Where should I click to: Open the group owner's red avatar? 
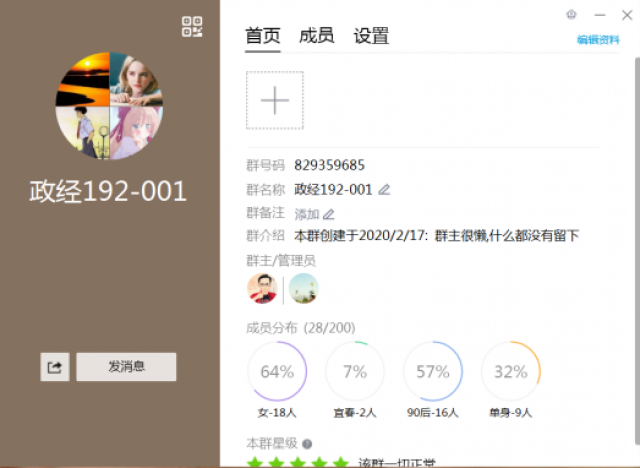click(x=263, y=289)
